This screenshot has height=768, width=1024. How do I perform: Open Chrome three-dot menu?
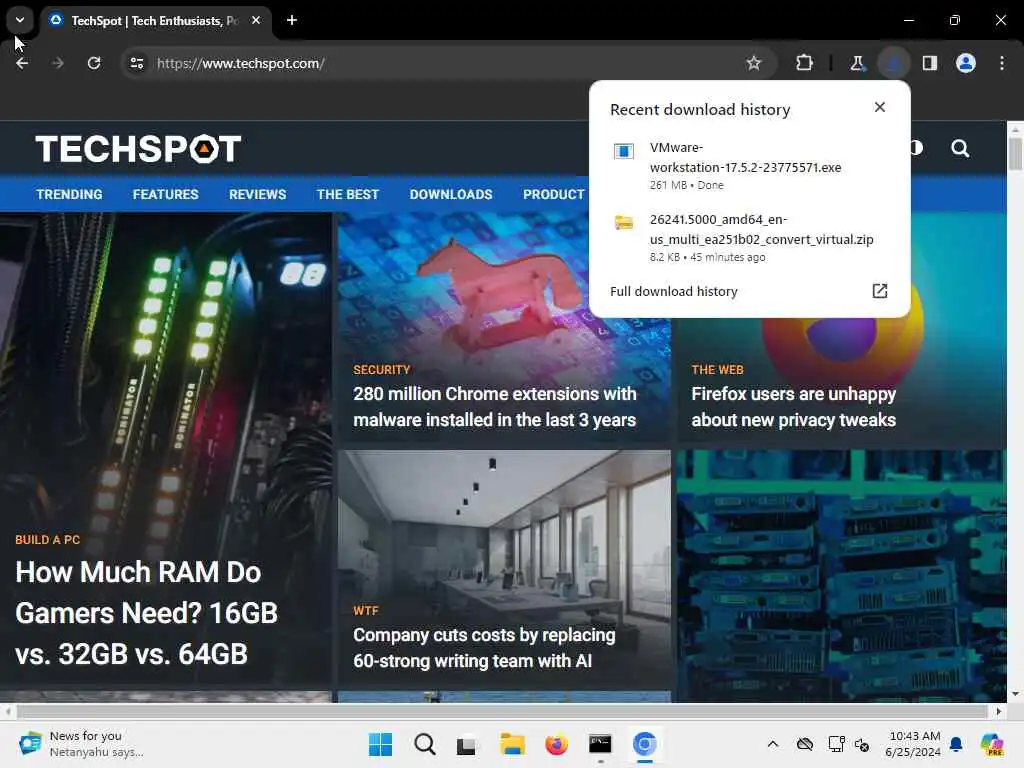[1002, 63]
